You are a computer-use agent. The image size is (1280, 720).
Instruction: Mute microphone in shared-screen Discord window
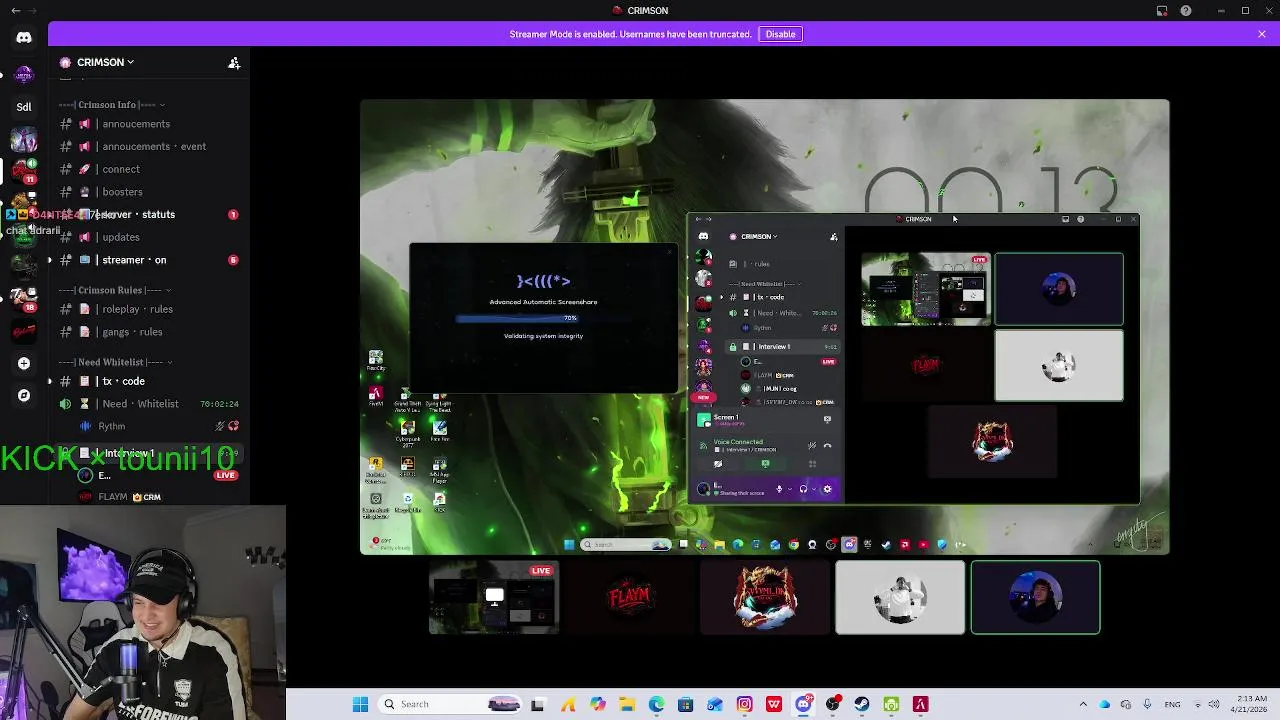click(779, 489)
